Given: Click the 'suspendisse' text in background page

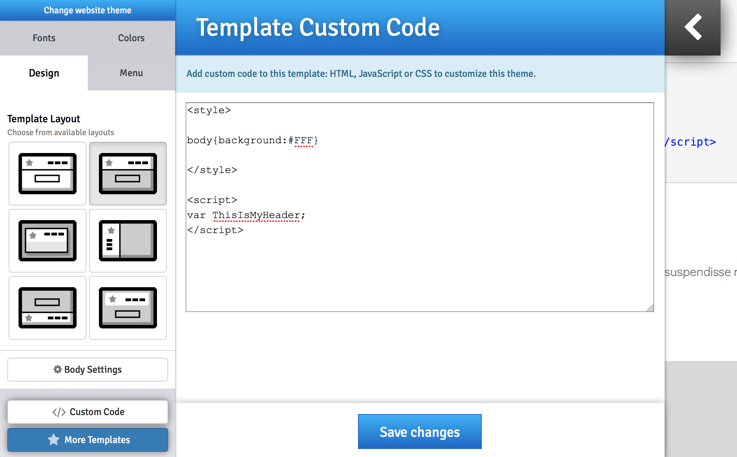Looking at the screenshot, I should [698, 272].
